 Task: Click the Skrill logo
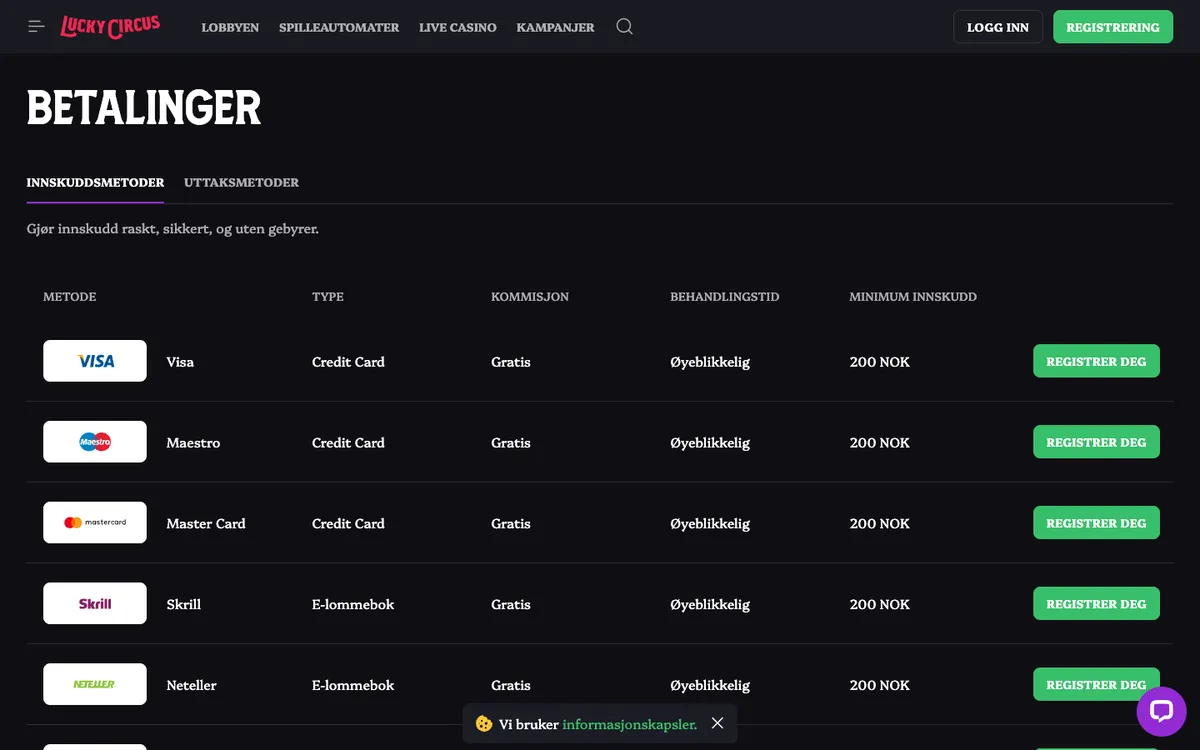tap(95, 604)
